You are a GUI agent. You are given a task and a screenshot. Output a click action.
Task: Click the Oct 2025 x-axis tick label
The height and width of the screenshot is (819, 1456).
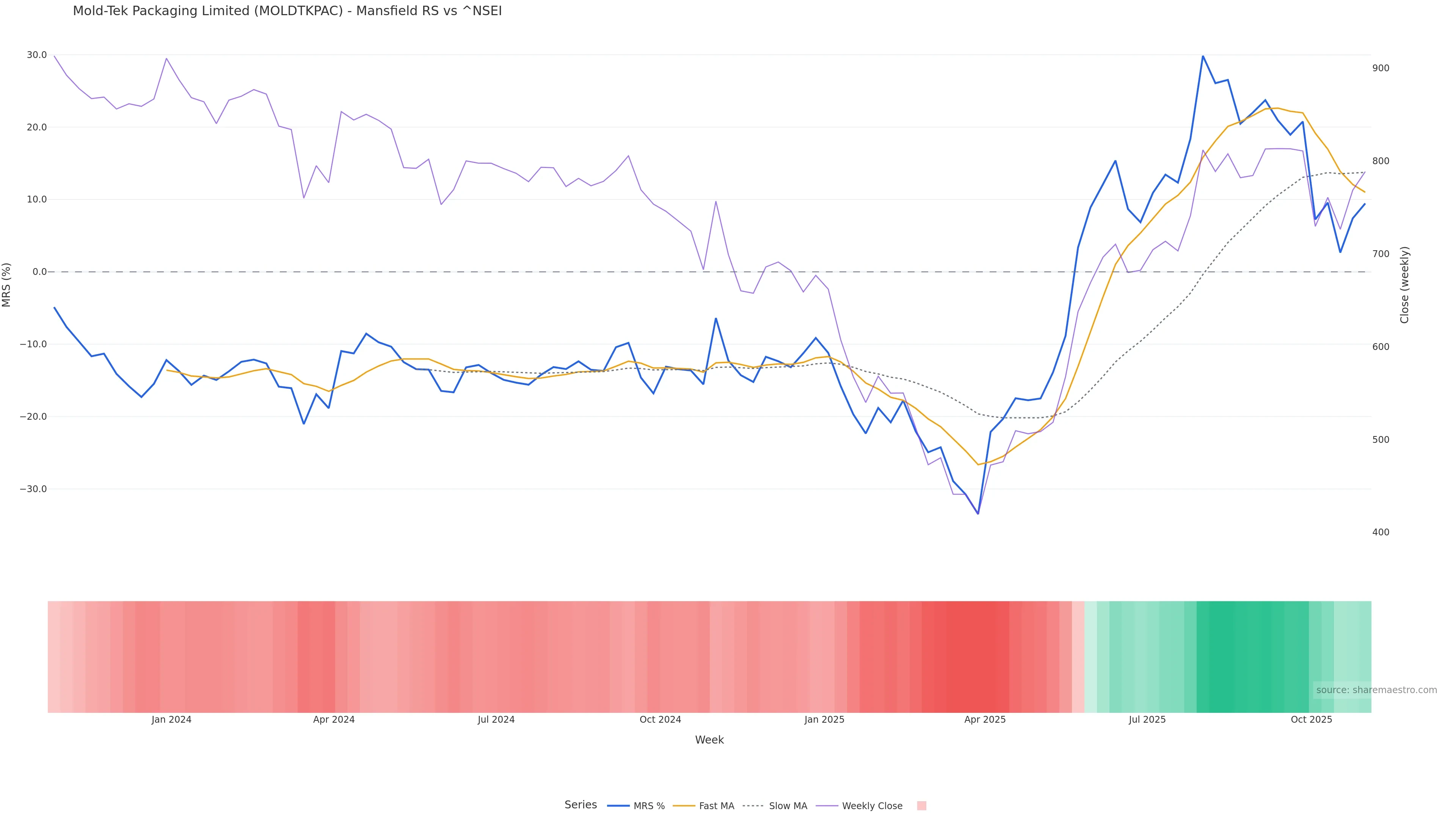[x=1311, y=720]
